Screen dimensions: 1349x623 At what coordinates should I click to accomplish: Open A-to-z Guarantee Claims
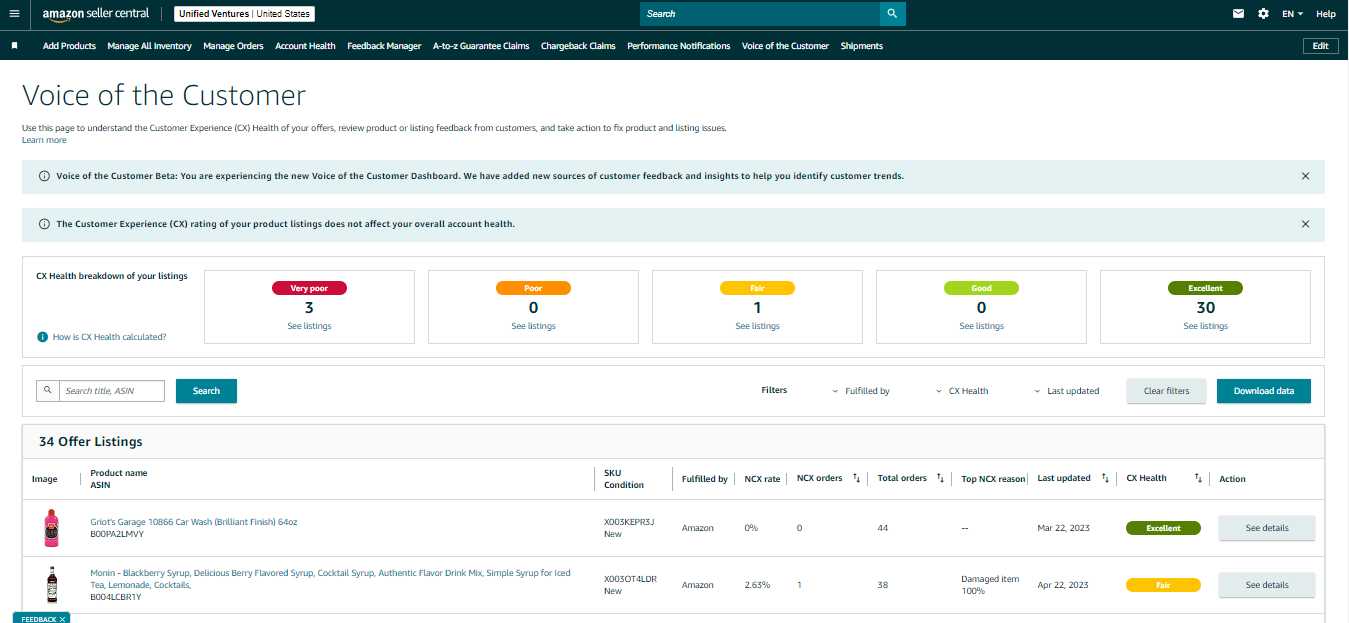481,46
